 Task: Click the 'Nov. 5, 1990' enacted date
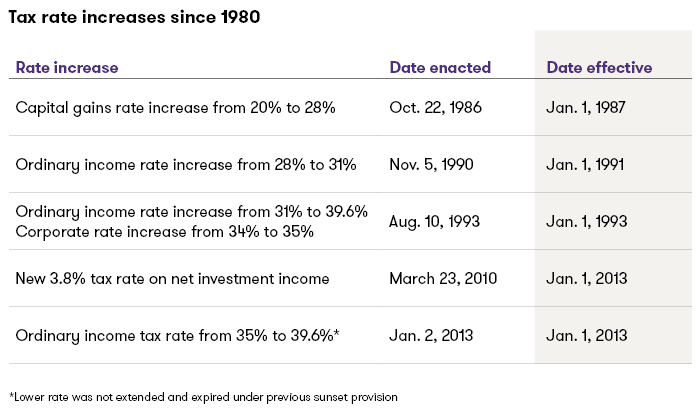[x=432, y=163]
